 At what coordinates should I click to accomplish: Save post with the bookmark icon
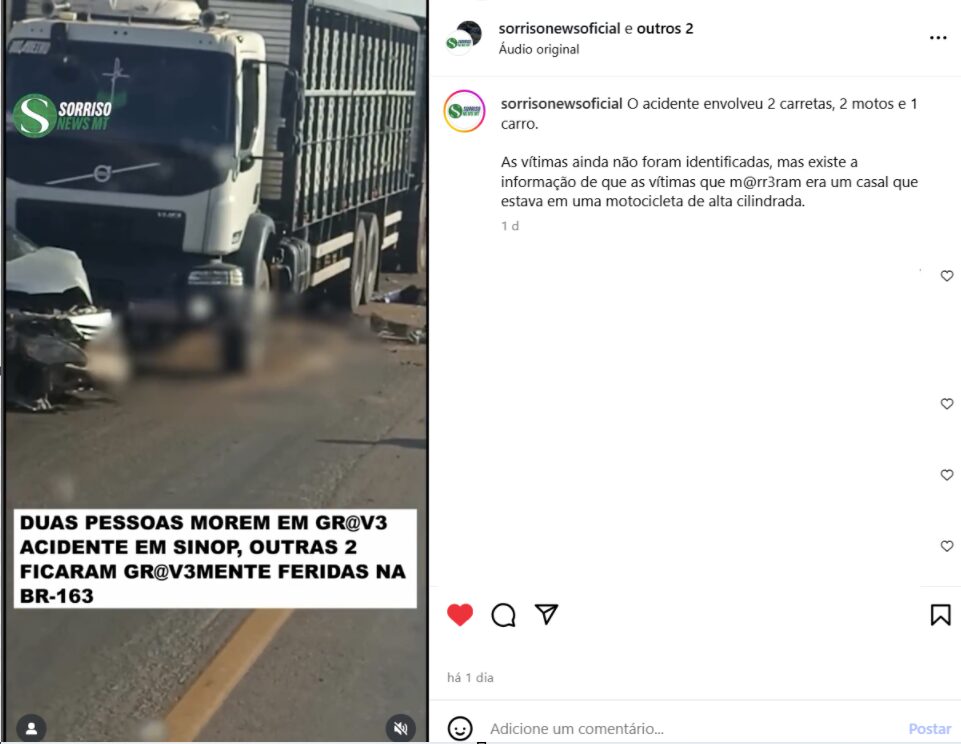point(940,615)
